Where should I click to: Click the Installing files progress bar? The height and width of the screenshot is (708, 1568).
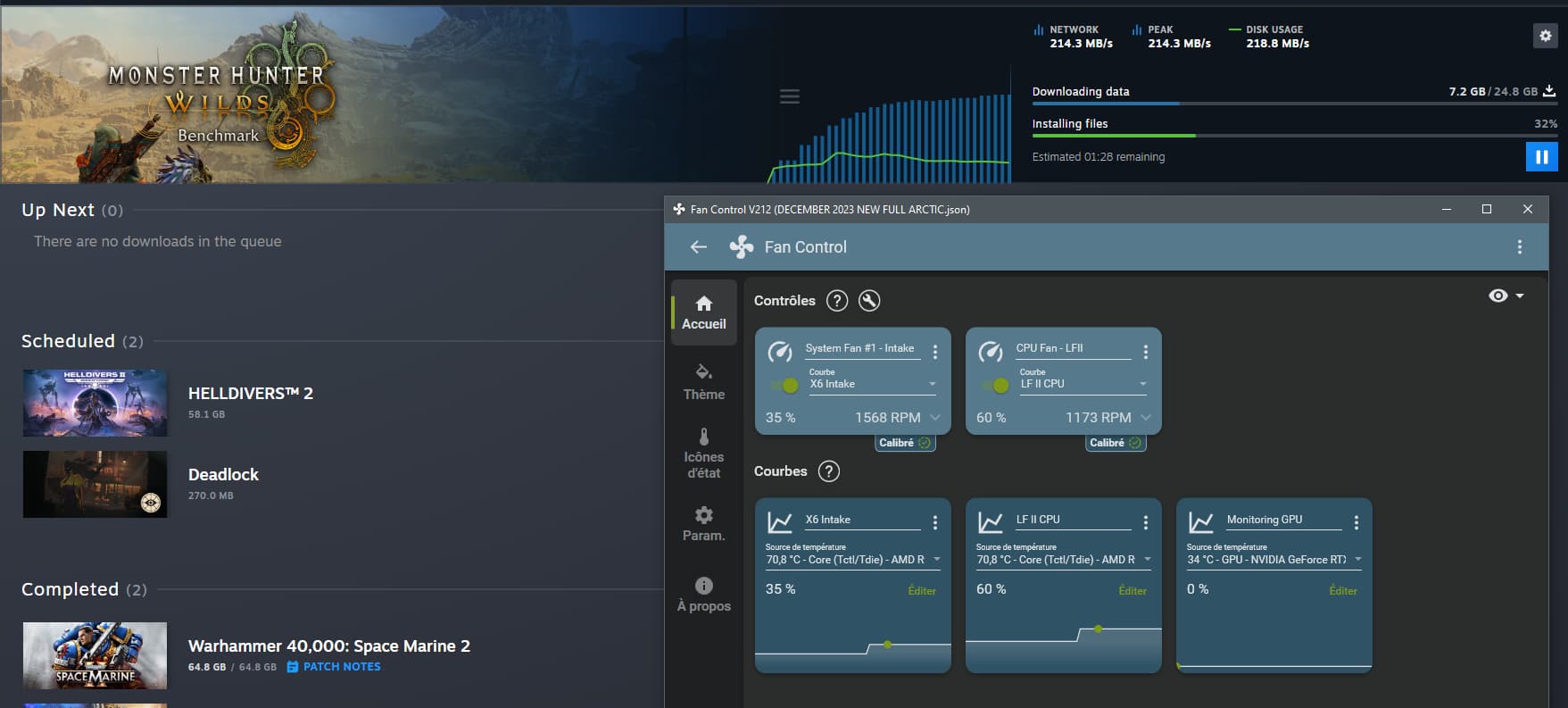(1295, 136)
